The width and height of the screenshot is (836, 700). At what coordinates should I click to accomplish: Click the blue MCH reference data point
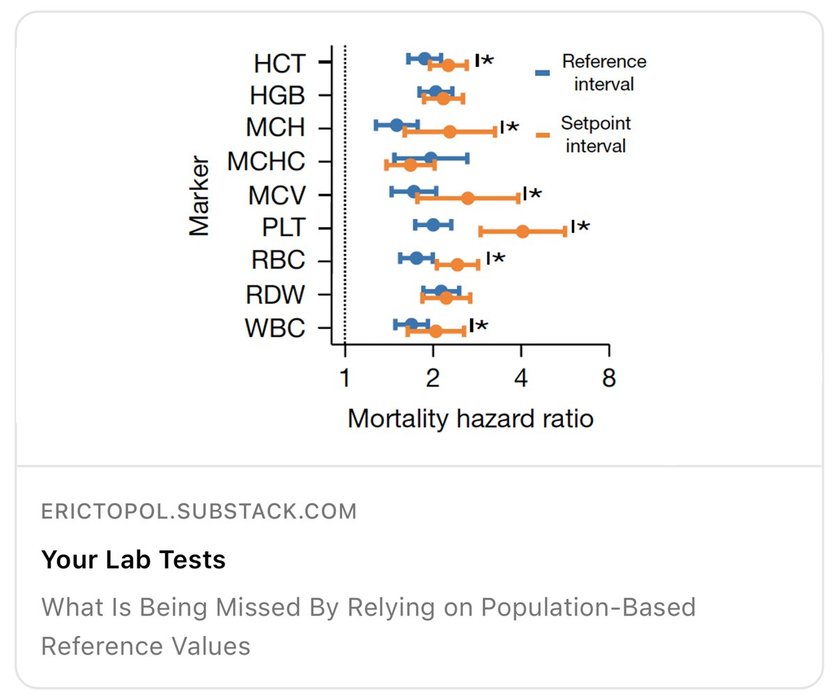click(x=396, y=125)
